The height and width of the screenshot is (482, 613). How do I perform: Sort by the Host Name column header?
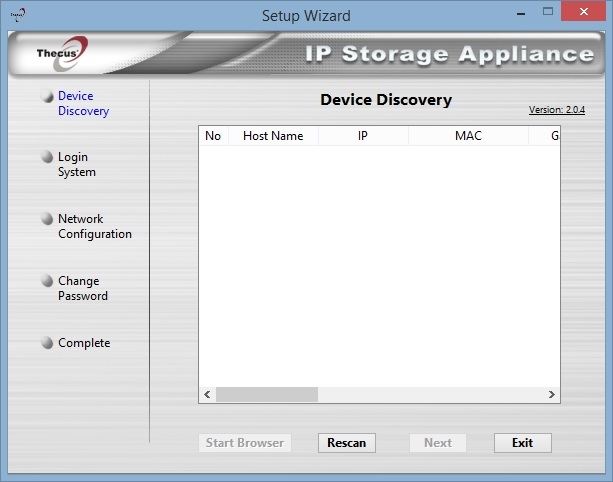(x=273, y=136)
